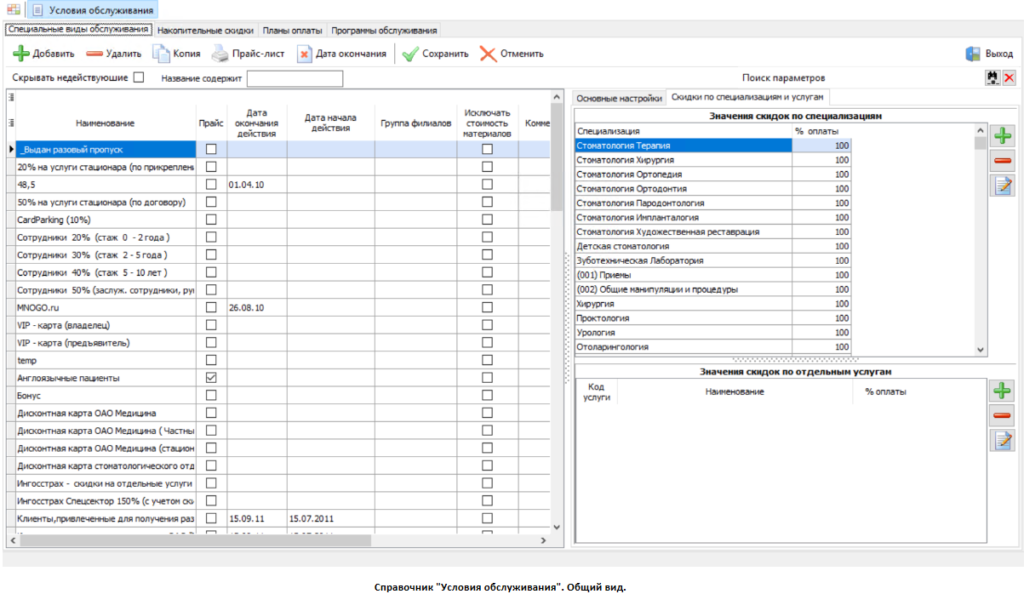
Task: Click the Дата окончания icon in the toolbar
Action: 305,54
